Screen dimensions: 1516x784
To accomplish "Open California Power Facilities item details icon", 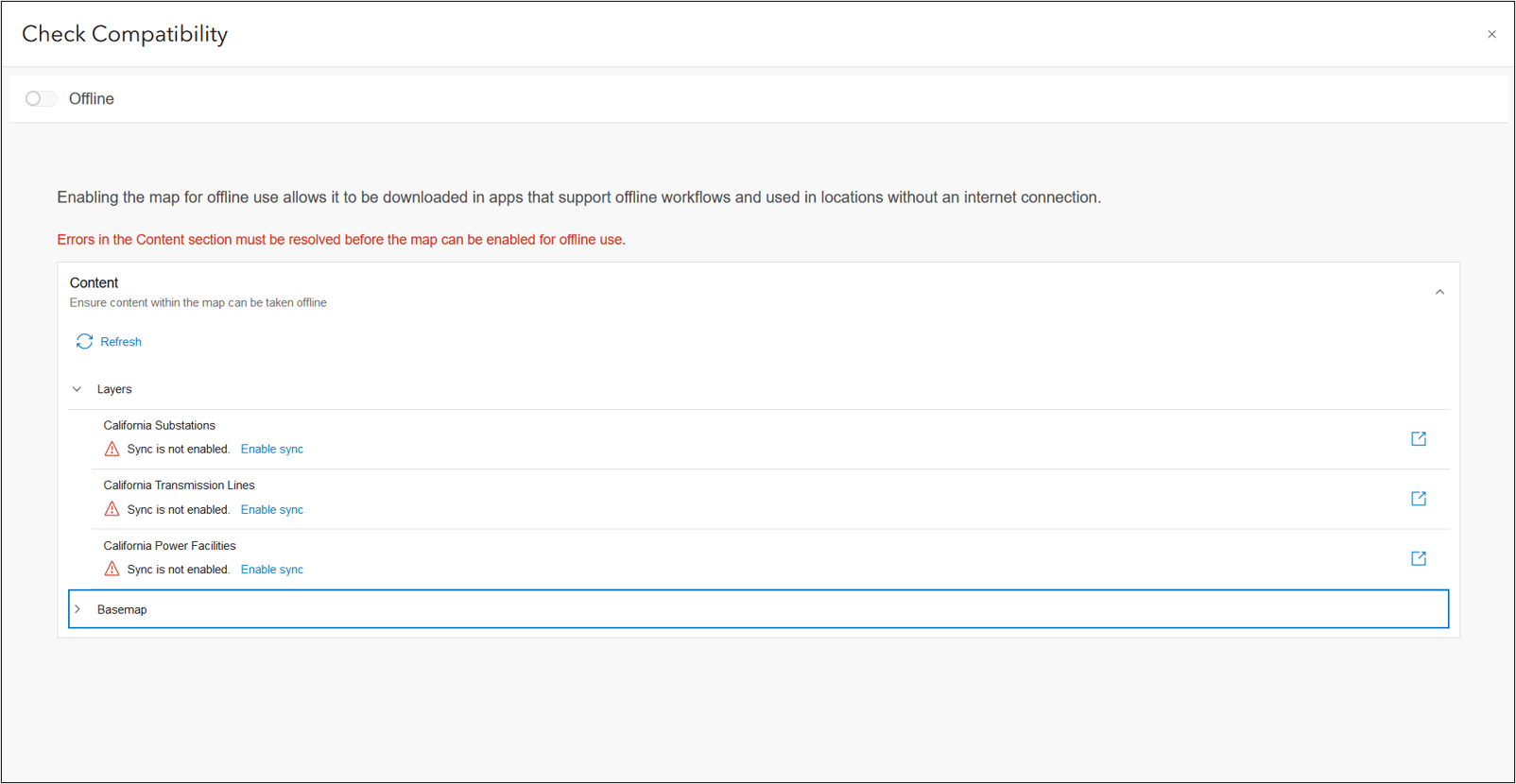I will click(1418, 559).
